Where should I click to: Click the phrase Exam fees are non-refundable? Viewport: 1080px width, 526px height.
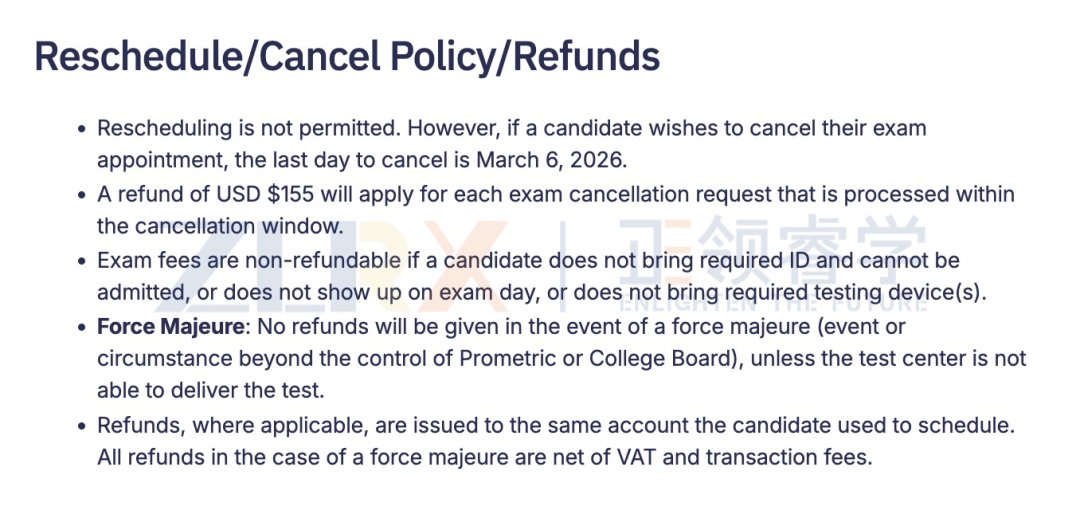249,260
